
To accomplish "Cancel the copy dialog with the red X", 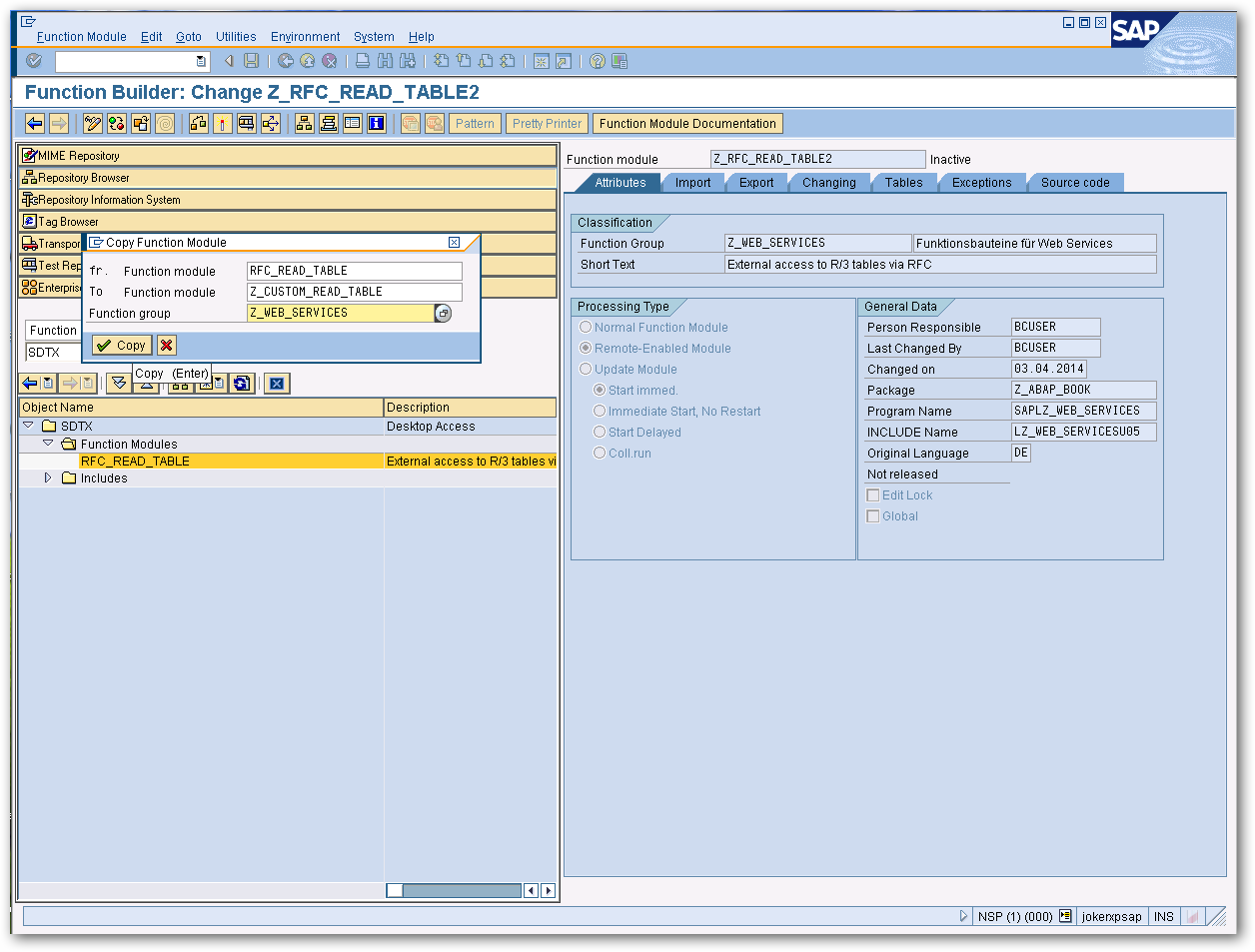I will click(166, 346).
